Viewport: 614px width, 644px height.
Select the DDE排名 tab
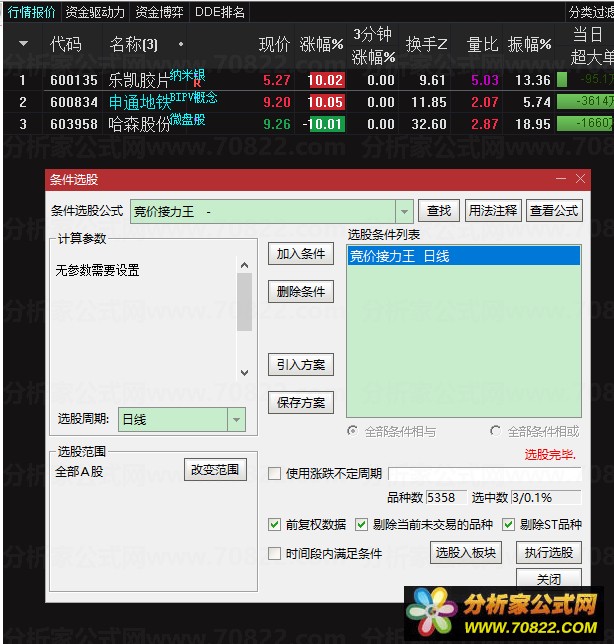coord(220,12)
